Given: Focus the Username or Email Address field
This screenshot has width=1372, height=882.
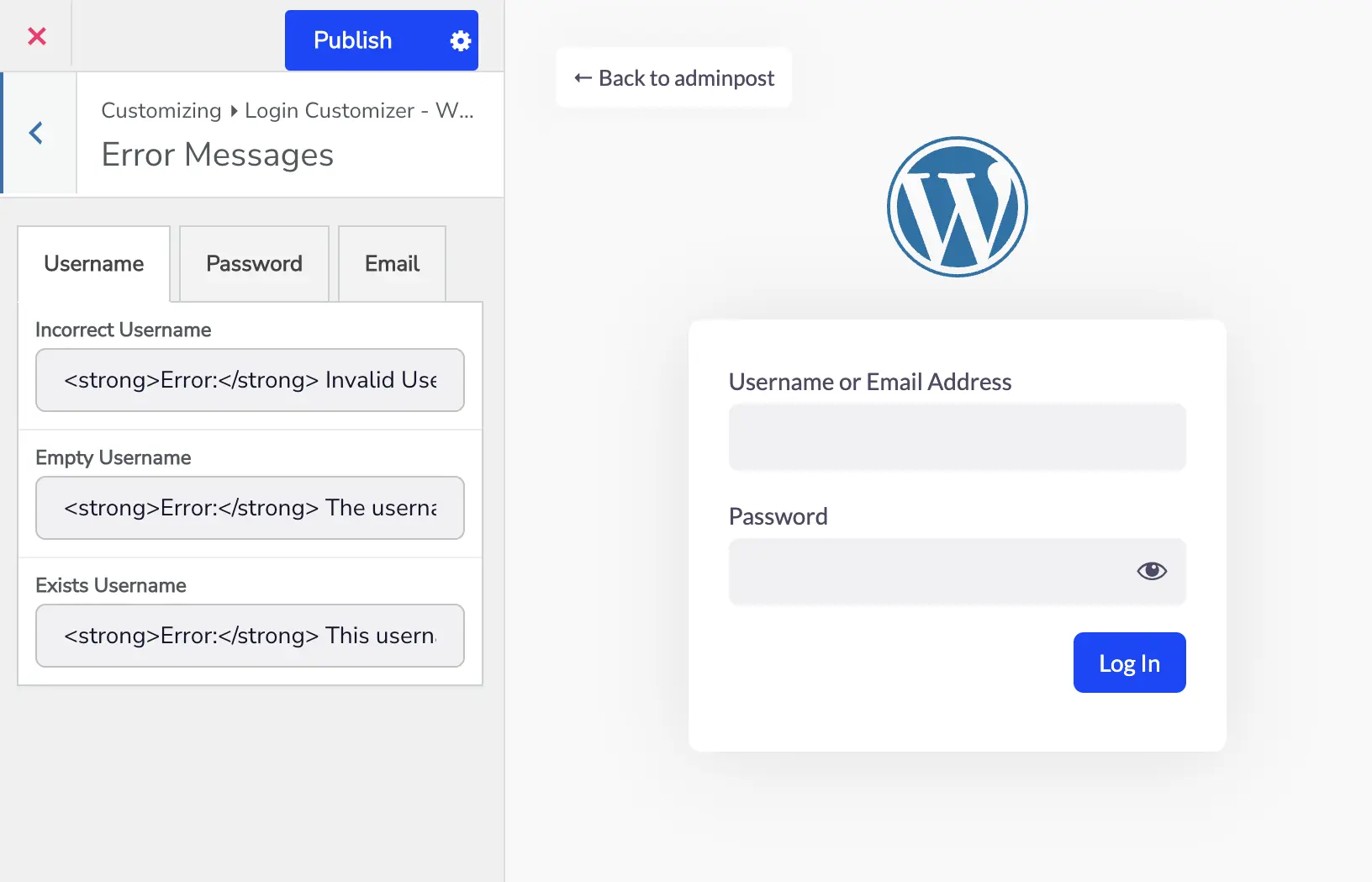Looking at the screenshot, I should coord(958,437).
